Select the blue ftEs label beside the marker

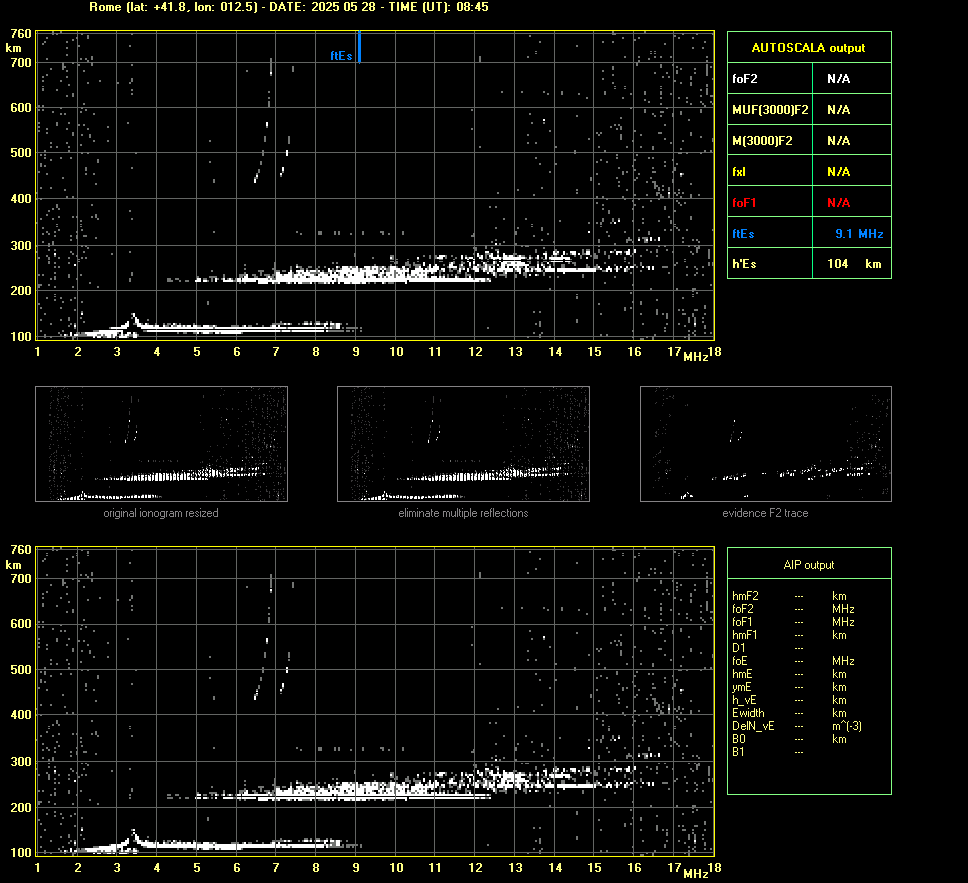pos(341,56)
